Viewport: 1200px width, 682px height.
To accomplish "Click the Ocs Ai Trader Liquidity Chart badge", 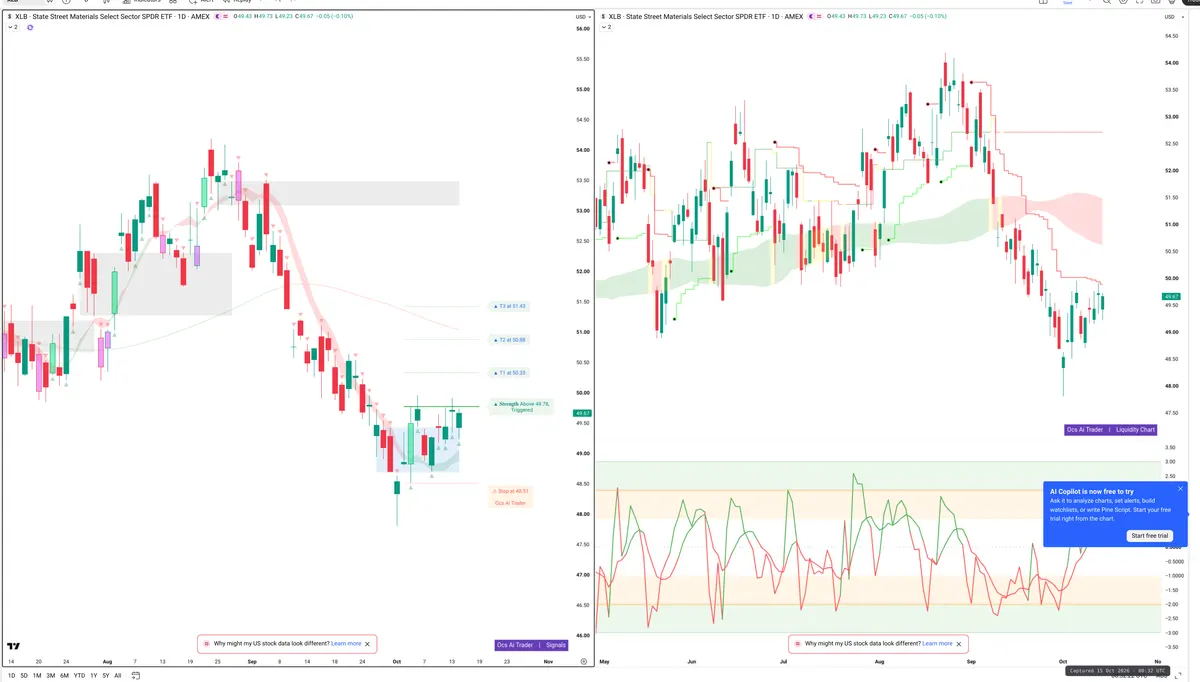I will (x=1111, y=430).
